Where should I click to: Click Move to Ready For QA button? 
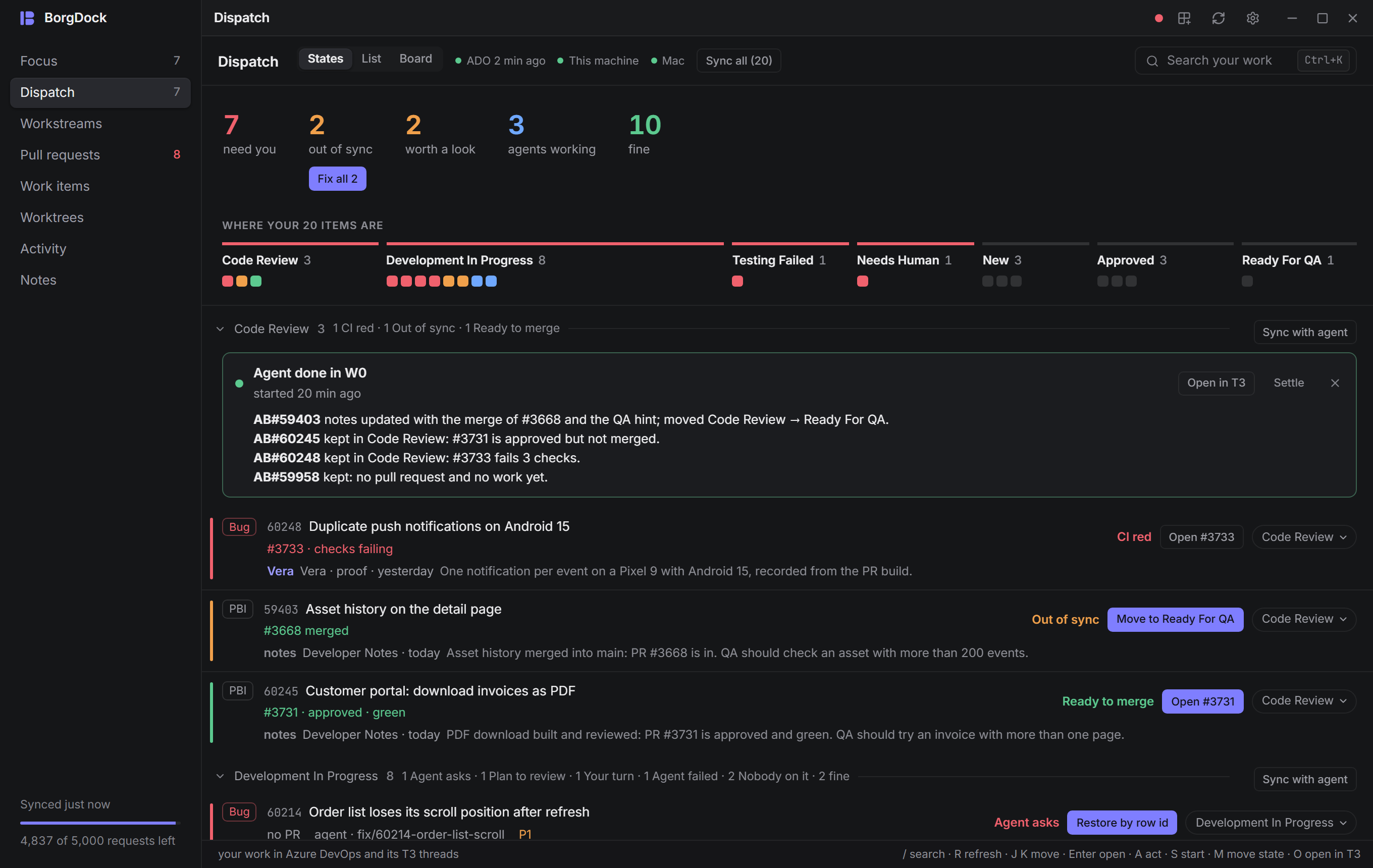pyautogui.click(x=1175, y=619)
